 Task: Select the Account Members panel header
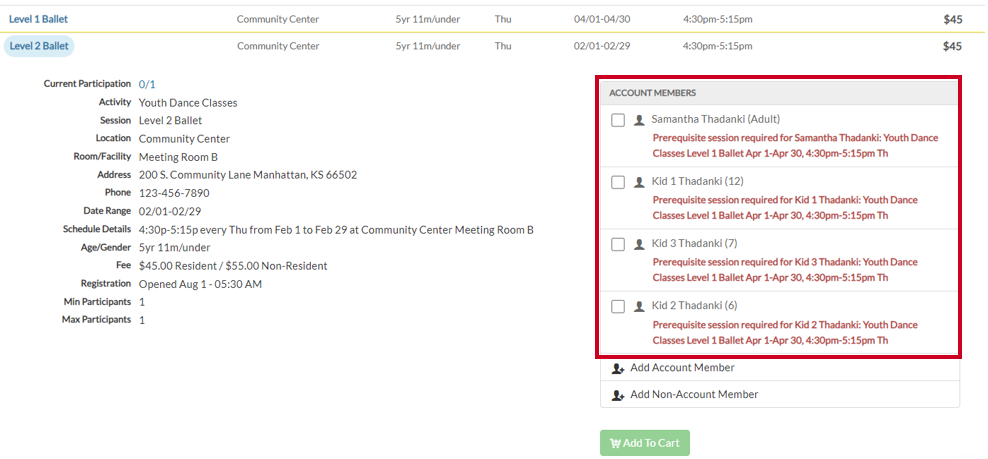click(x=779, y=93)
